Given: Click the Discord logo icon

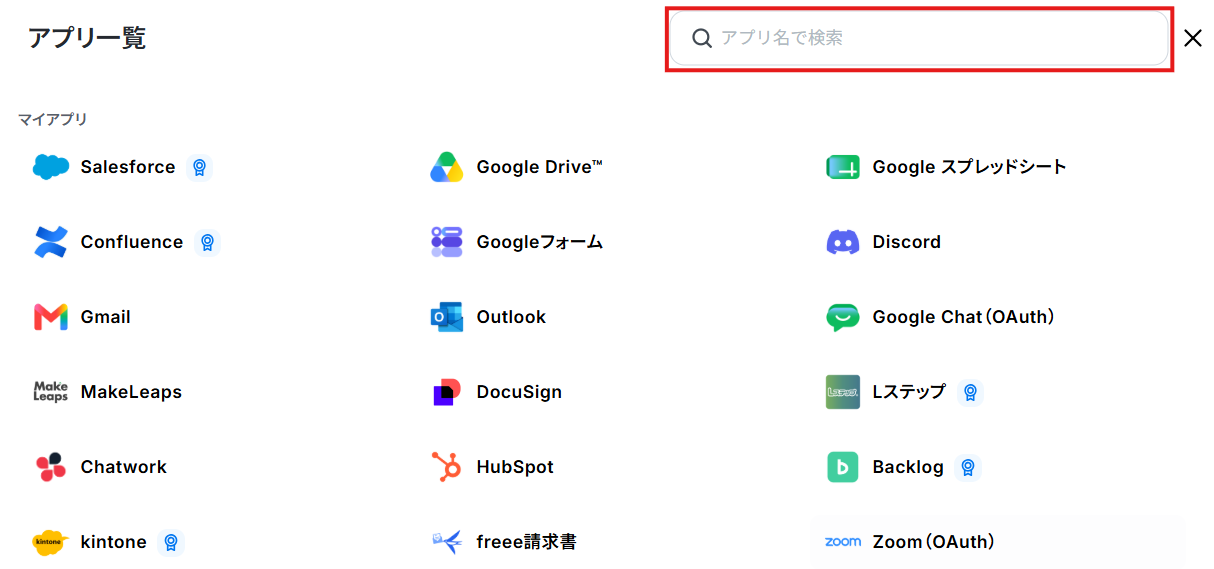Looking at the screenshot, I should [843, 242].
